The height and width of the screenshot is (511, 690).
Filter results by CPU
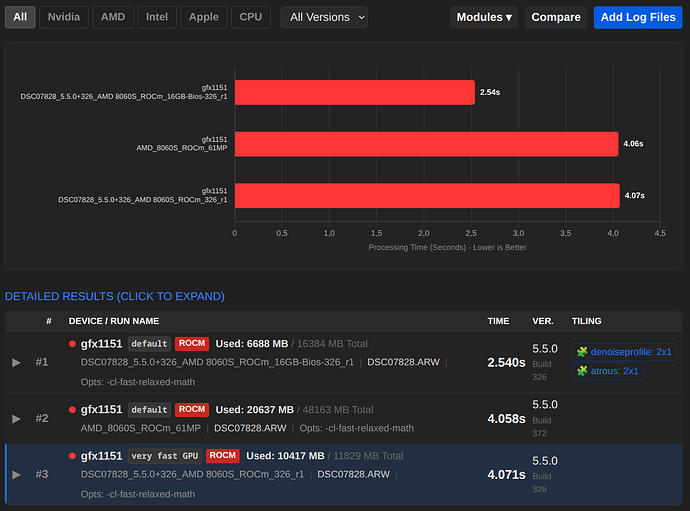pyautogui.click(x=251, y=17)
